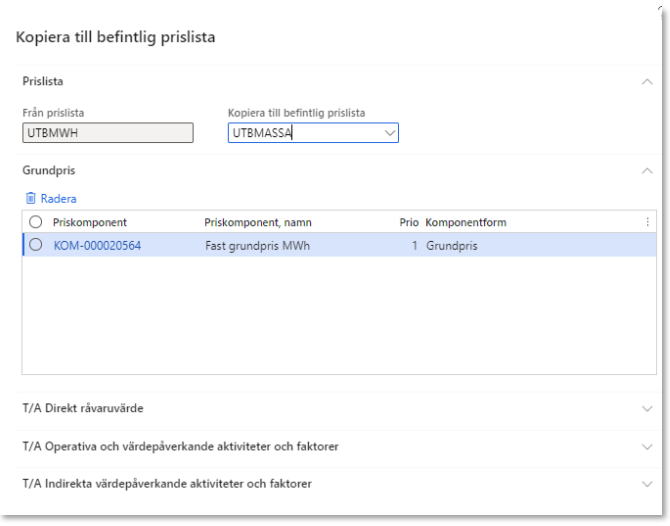Expand T/A Indirekta värdepåverkande aktiviteter section
The width and height of the screenshot is (670, 526).
click(646, 484)
